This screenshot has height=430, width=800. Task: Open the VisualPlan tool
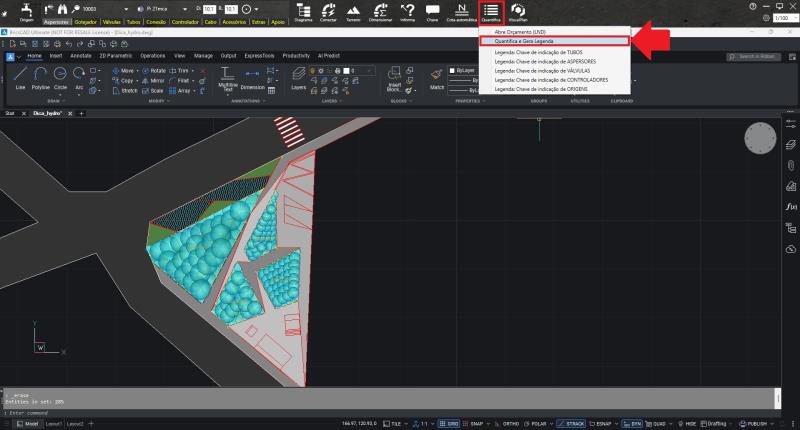tap(518, 10)
